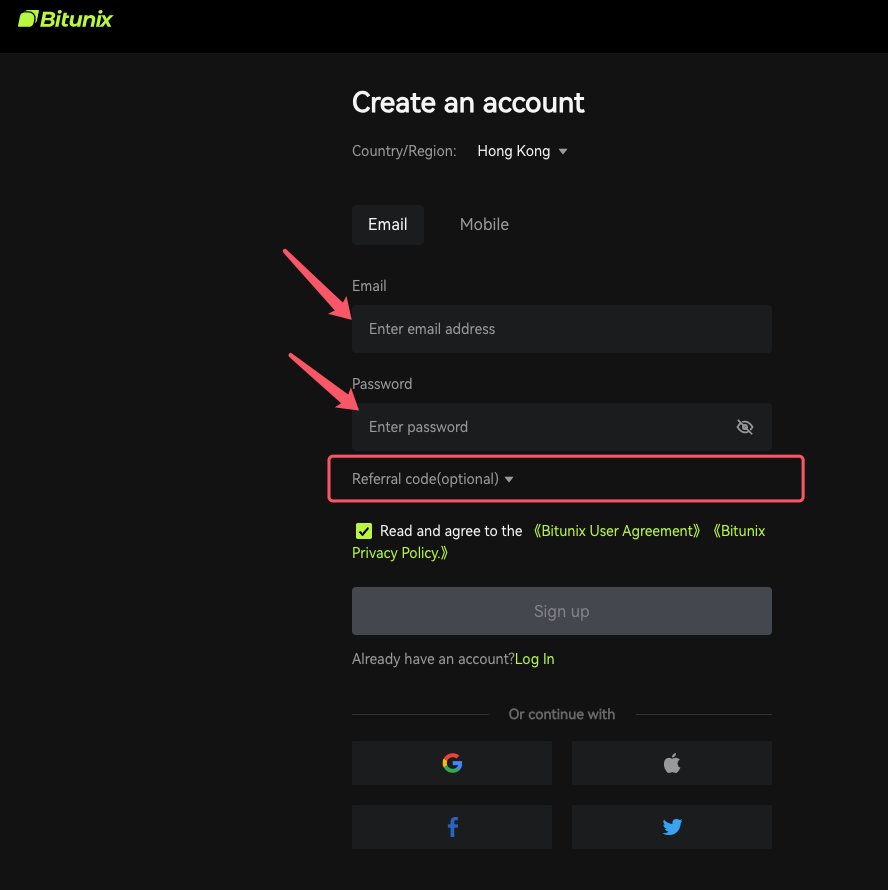Click the Create an account heading
Viewport: 888px width, 890px height.
pos(468,103)
